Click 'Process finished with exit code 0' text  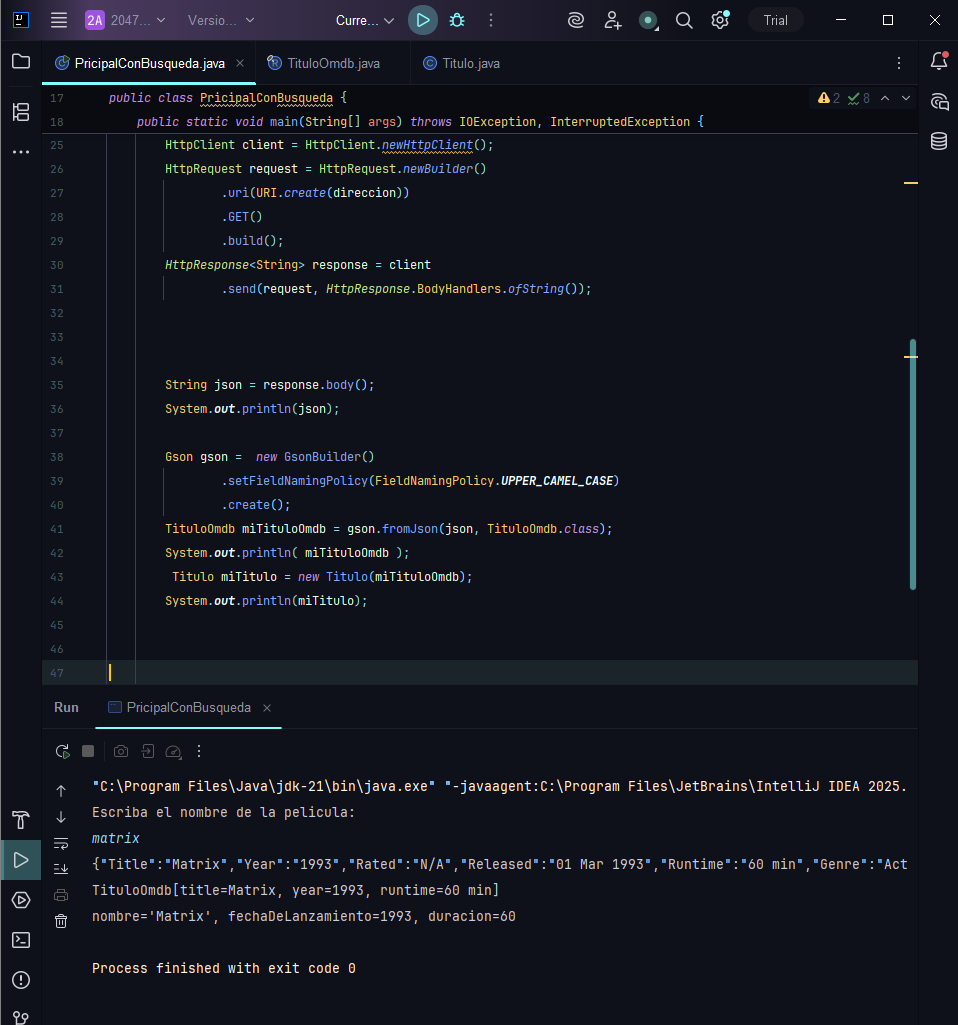(223, 968)
